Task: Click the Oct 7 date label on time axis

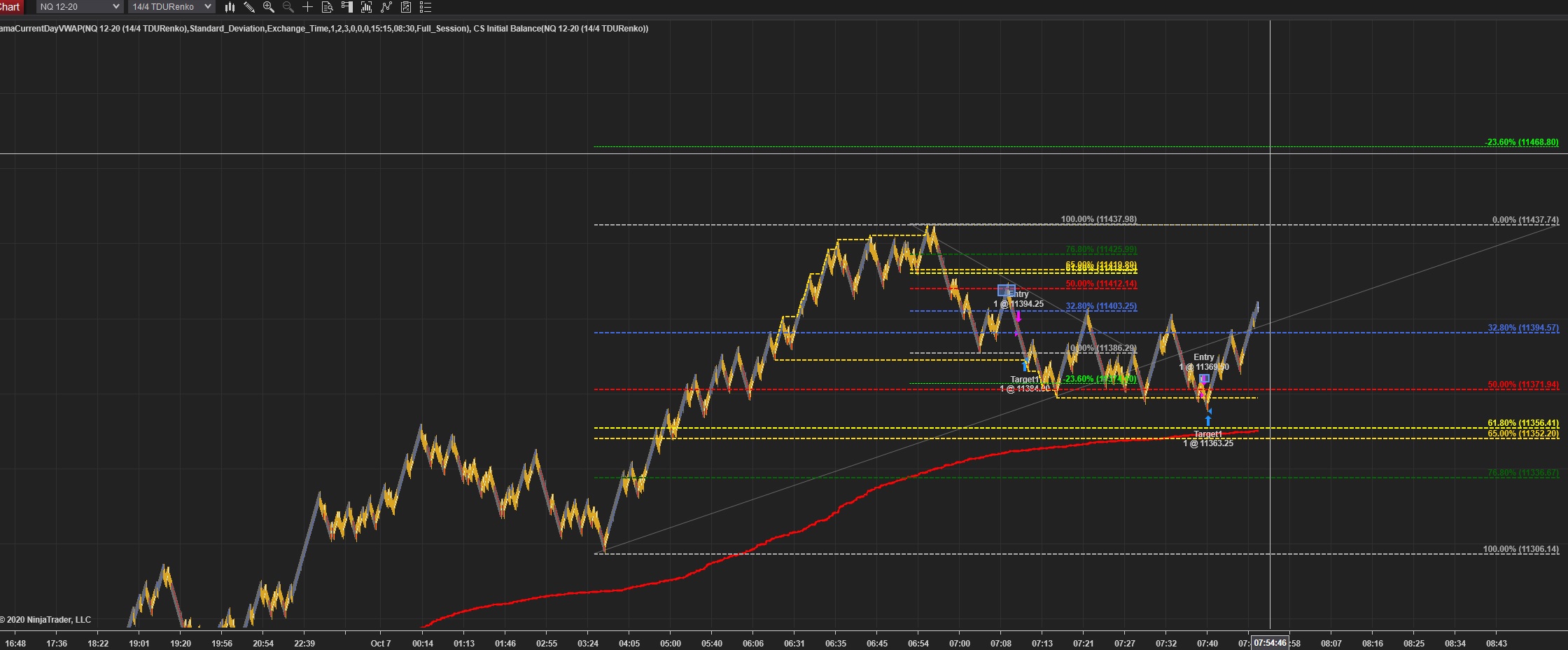Action: 381,643
